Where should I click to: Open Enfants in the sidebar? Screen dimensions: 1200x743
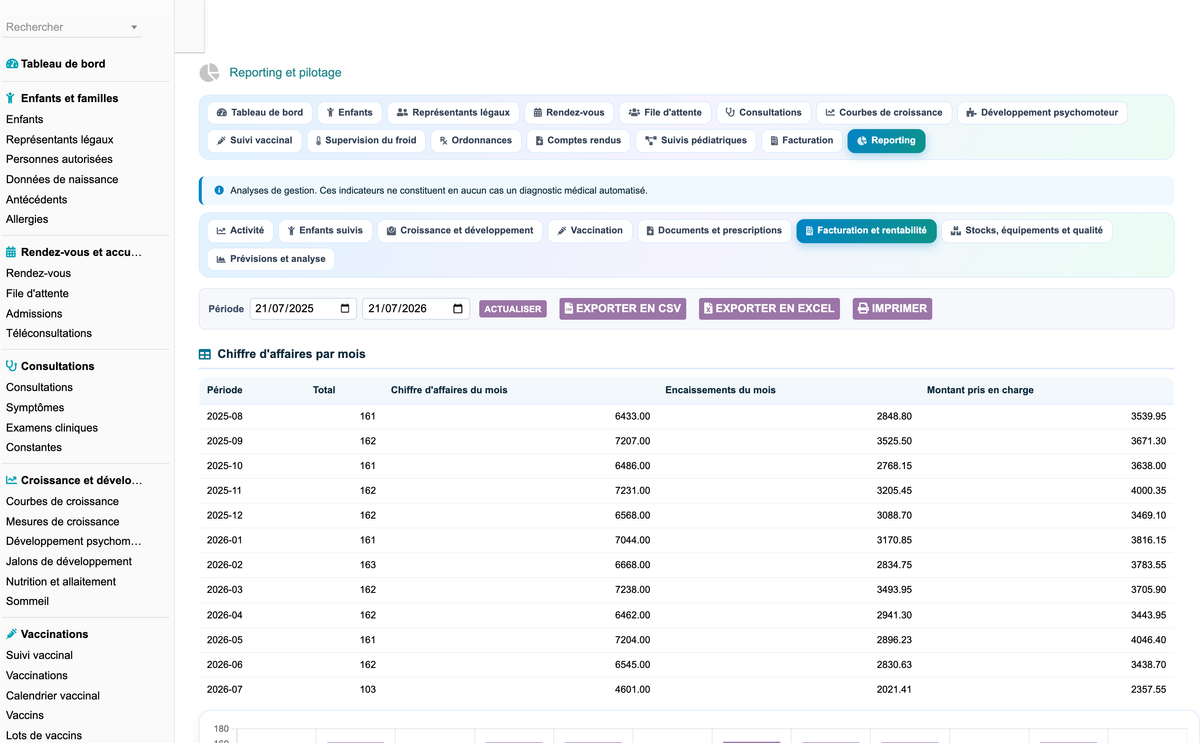click(x=25, y=119)
